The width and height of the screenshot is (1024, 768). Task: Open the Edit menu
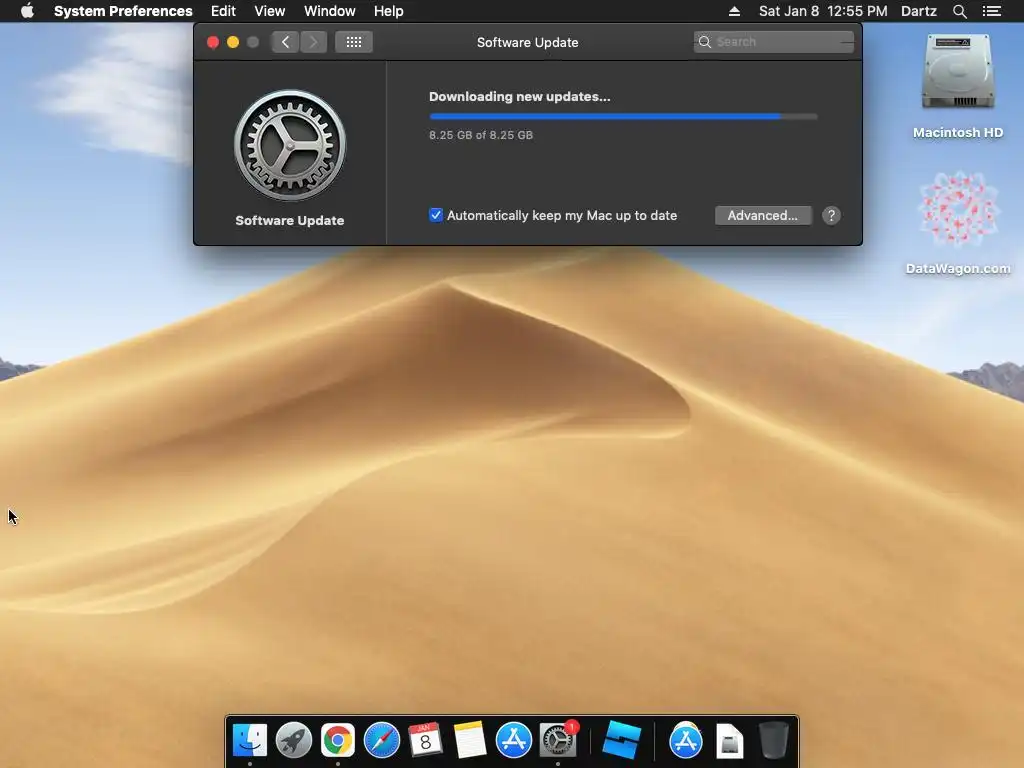pos(223,11)
